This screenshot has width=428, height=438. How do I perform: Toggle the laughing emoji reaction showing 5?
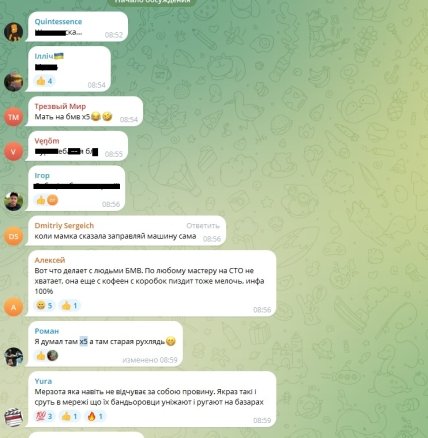(44, 305)
